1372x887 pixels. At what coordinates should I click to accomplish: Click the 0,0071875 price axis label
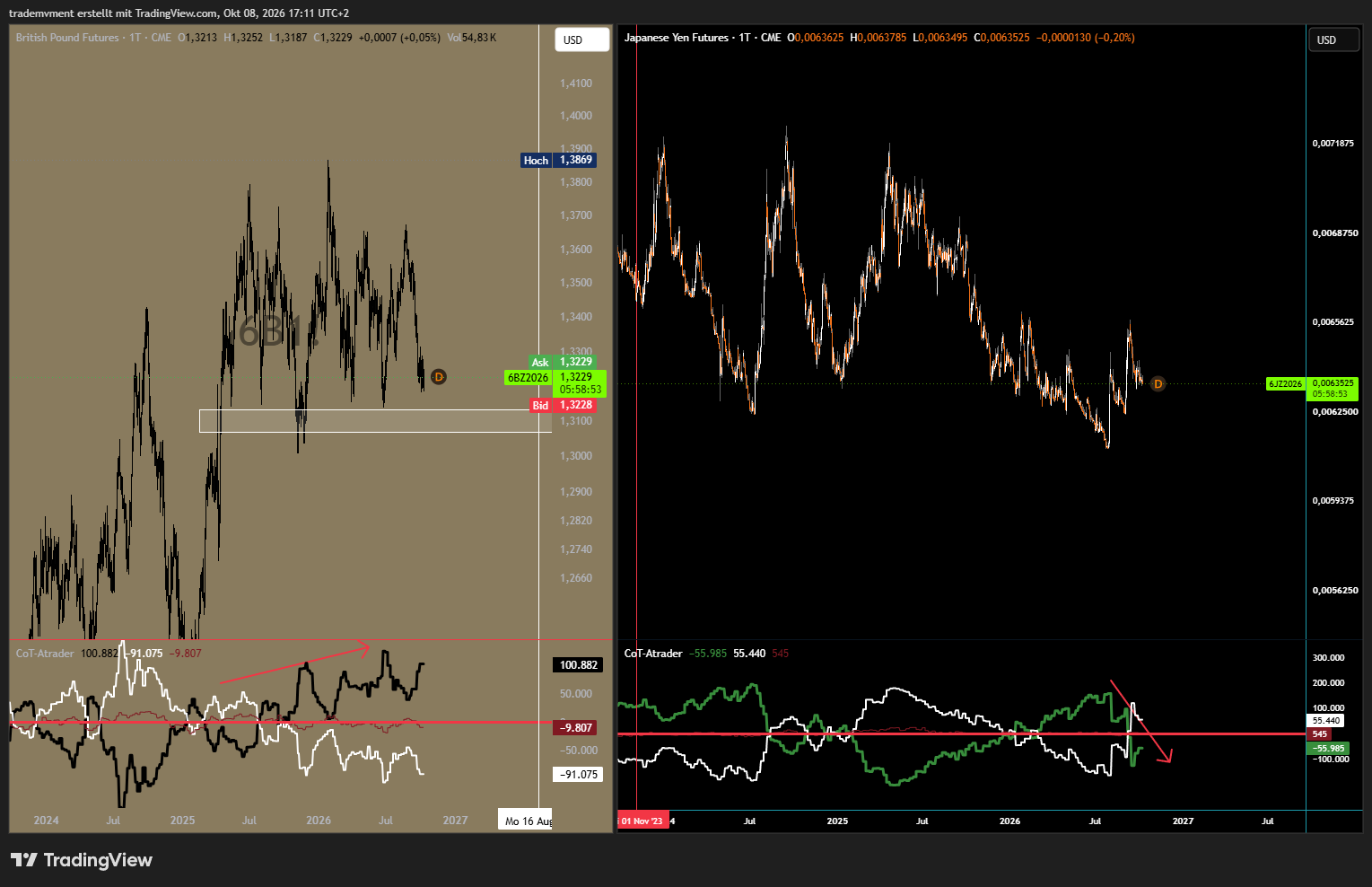coord(1333,144)
